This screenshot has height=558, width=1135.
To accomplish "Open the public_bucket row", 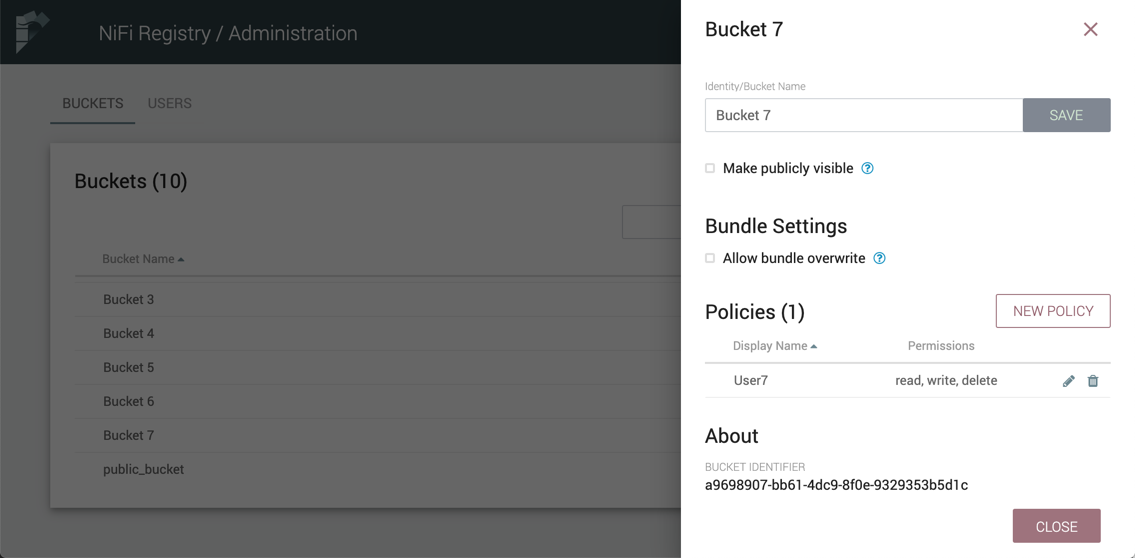I will pos(143,469).
